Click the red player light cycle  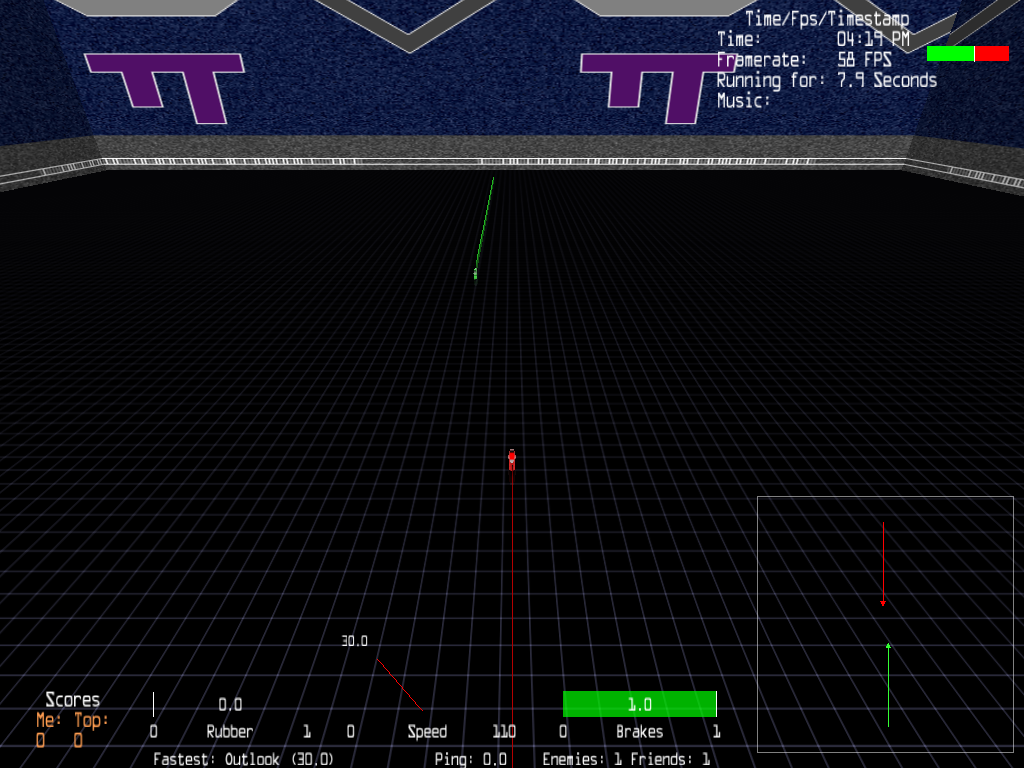click(x=512, y=459)
